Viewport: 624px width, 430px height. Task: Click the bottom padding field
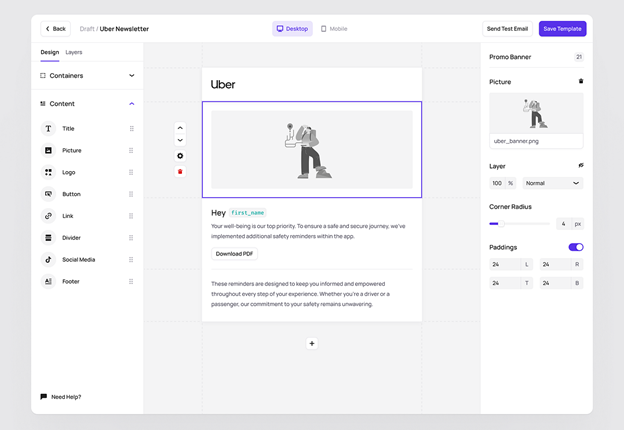[562, 283]
